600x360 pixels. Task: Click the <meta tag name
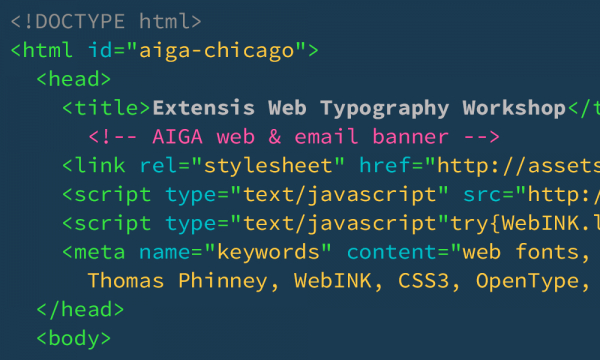pos(94,252)
